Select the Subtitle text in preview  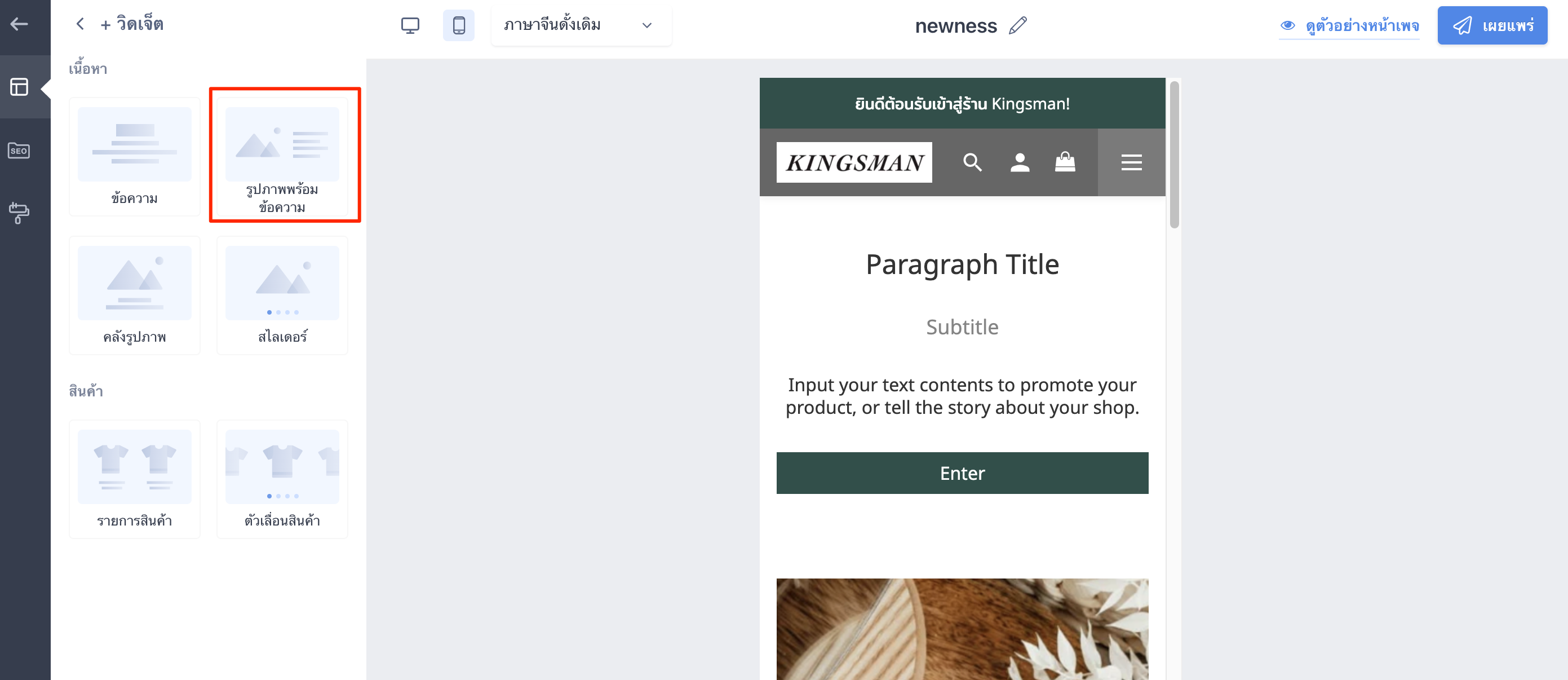[962, 327]
